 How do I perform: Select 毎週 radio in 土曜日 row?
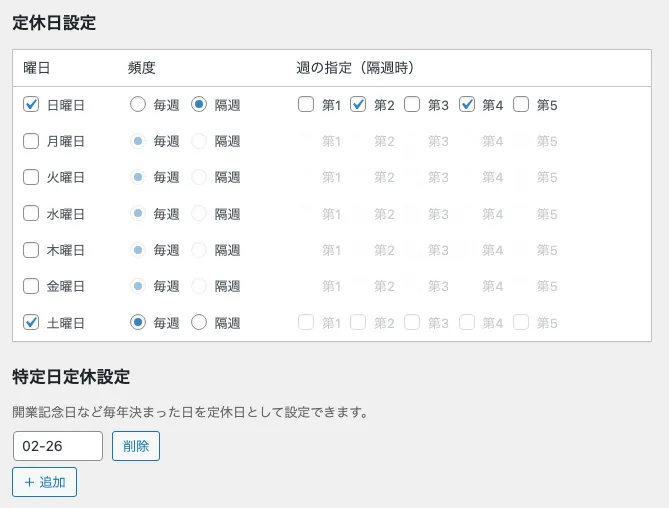click(138, 323)
